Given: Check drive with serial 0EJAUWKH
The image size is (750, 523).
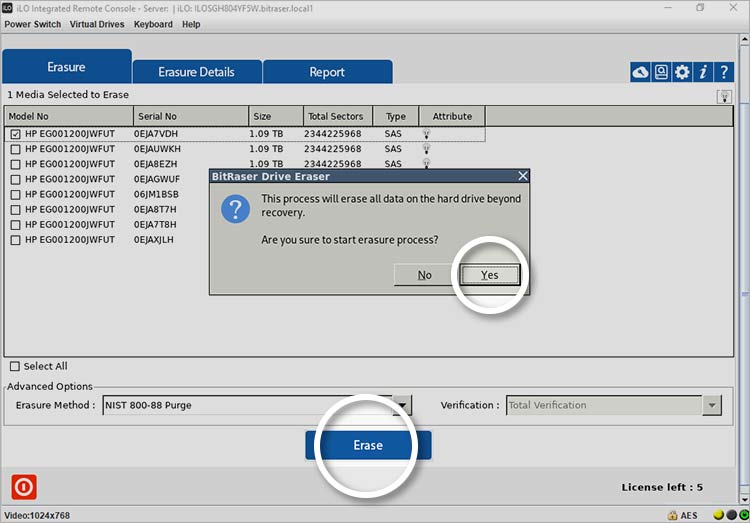Looking at the screenshot, I should tap(15, 149).
